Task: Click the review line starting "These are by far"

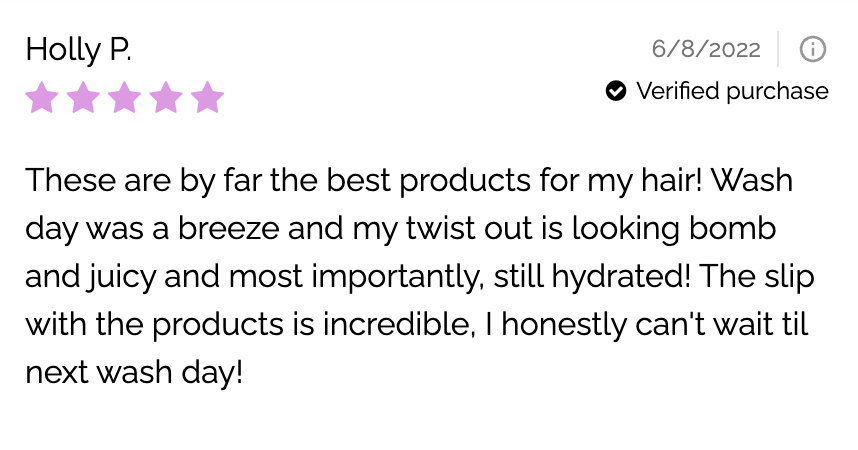Action: [408, 181]
